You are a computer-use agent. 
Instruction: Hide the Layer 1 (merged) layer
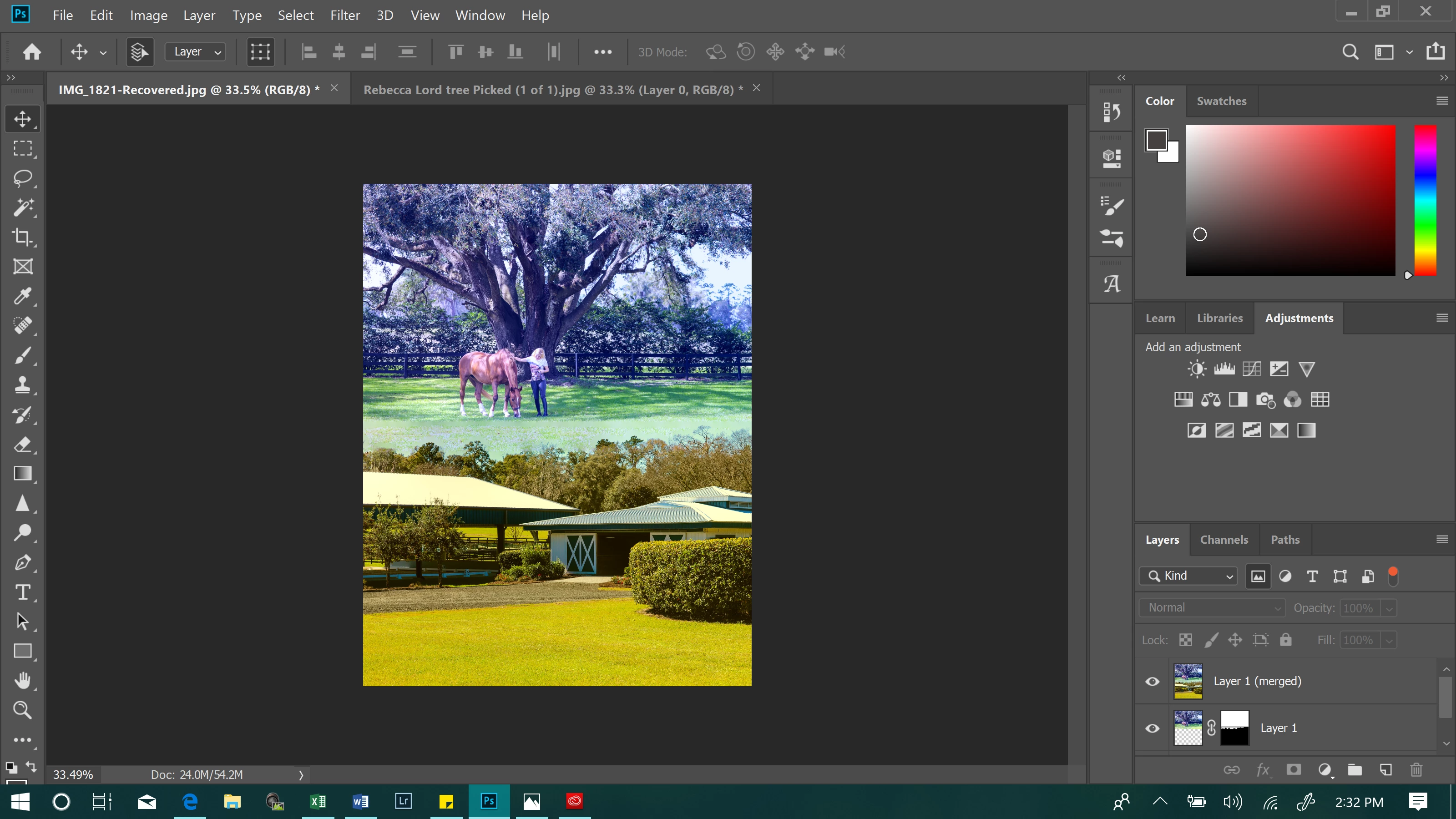coord(1152,681)
